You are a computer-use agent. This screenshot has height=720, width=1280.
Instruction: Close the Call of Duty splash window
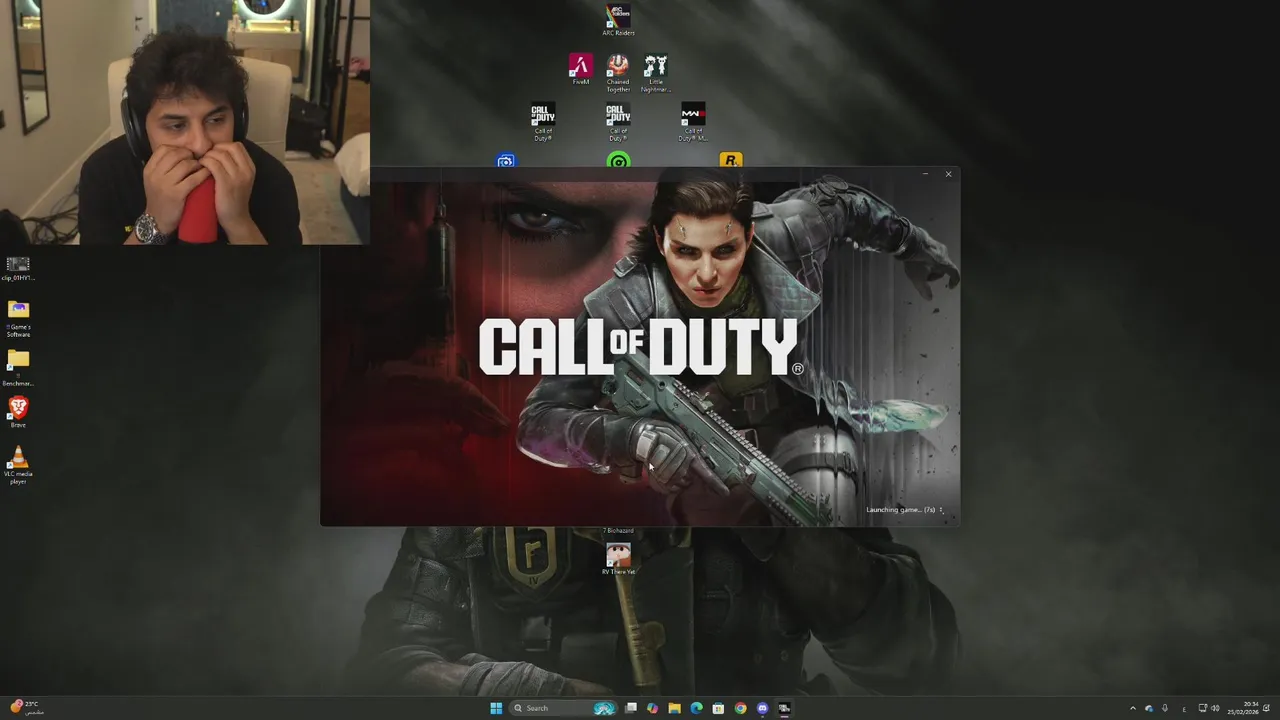click(948, 174)
